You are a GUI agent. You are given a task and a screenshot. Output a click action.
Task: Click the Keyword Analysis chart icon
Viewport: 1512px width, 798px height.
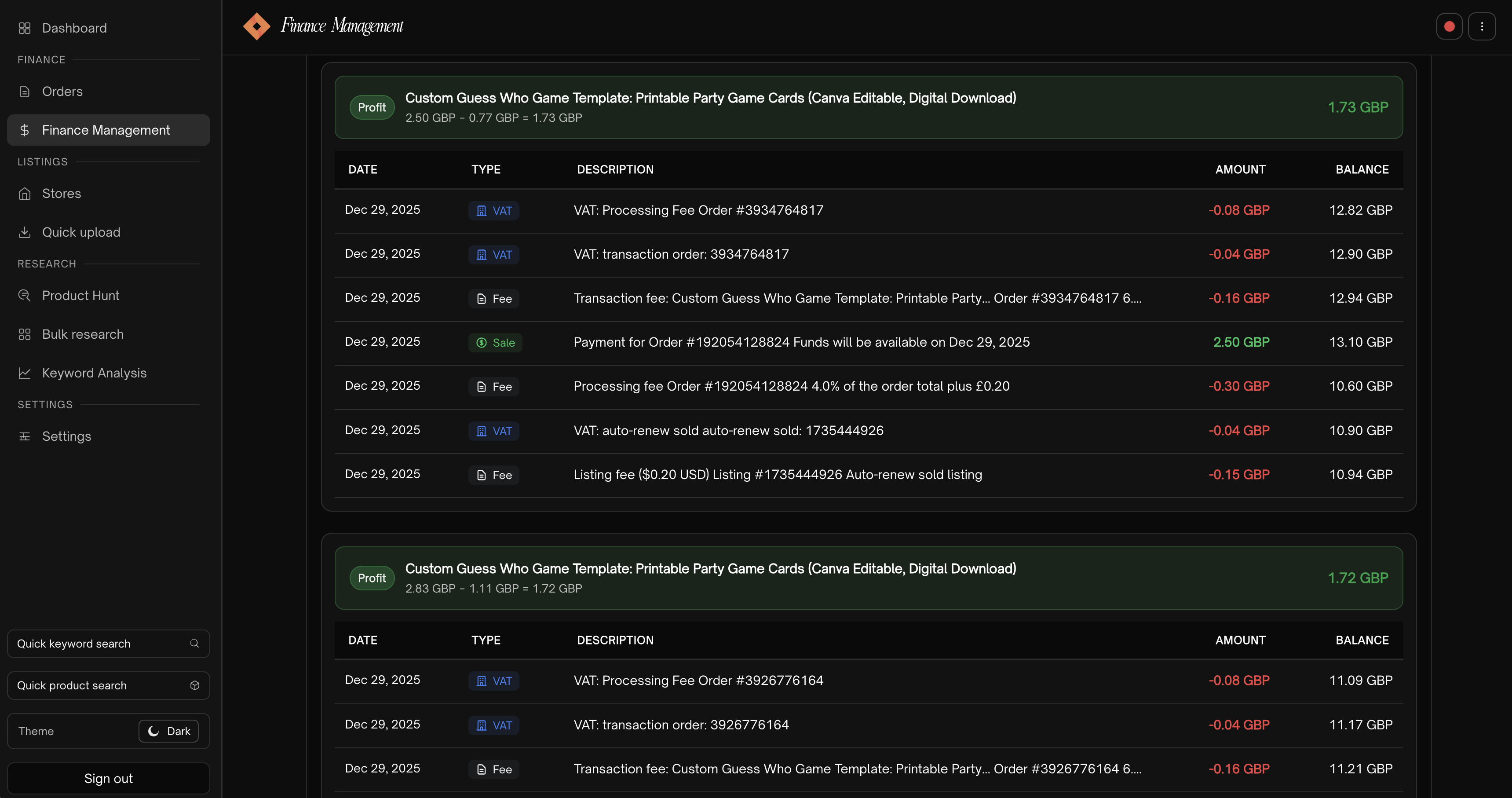pos(24,373)
